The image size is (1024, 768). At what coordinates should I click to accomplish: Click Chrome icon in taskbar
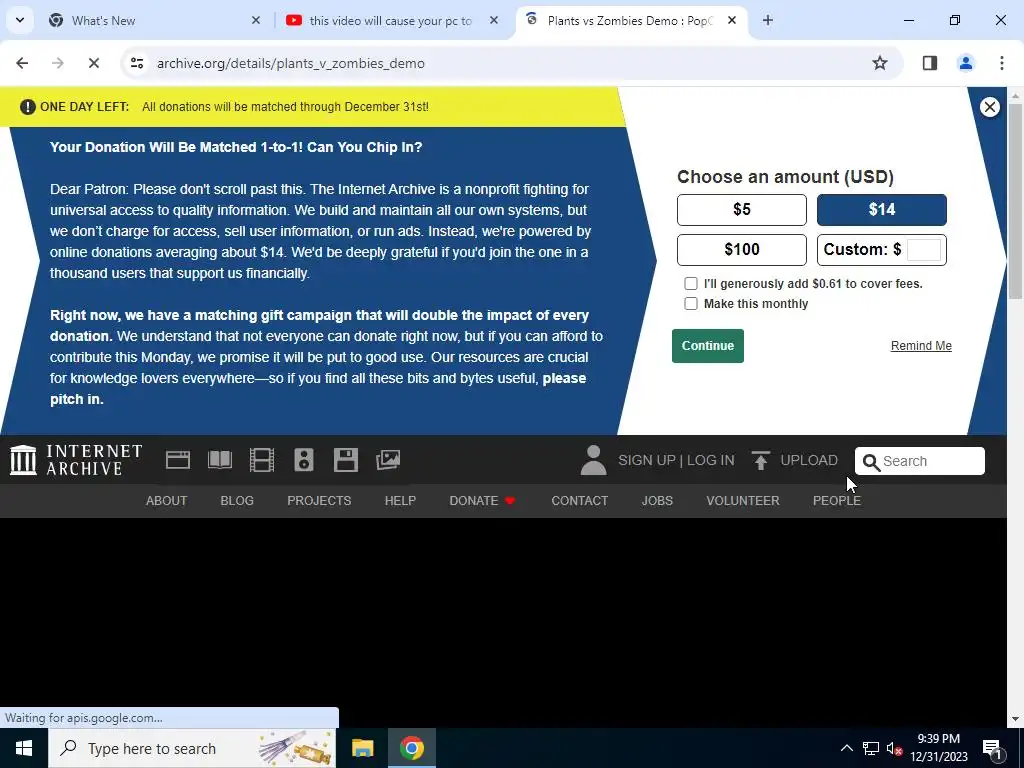coord(412,748)
